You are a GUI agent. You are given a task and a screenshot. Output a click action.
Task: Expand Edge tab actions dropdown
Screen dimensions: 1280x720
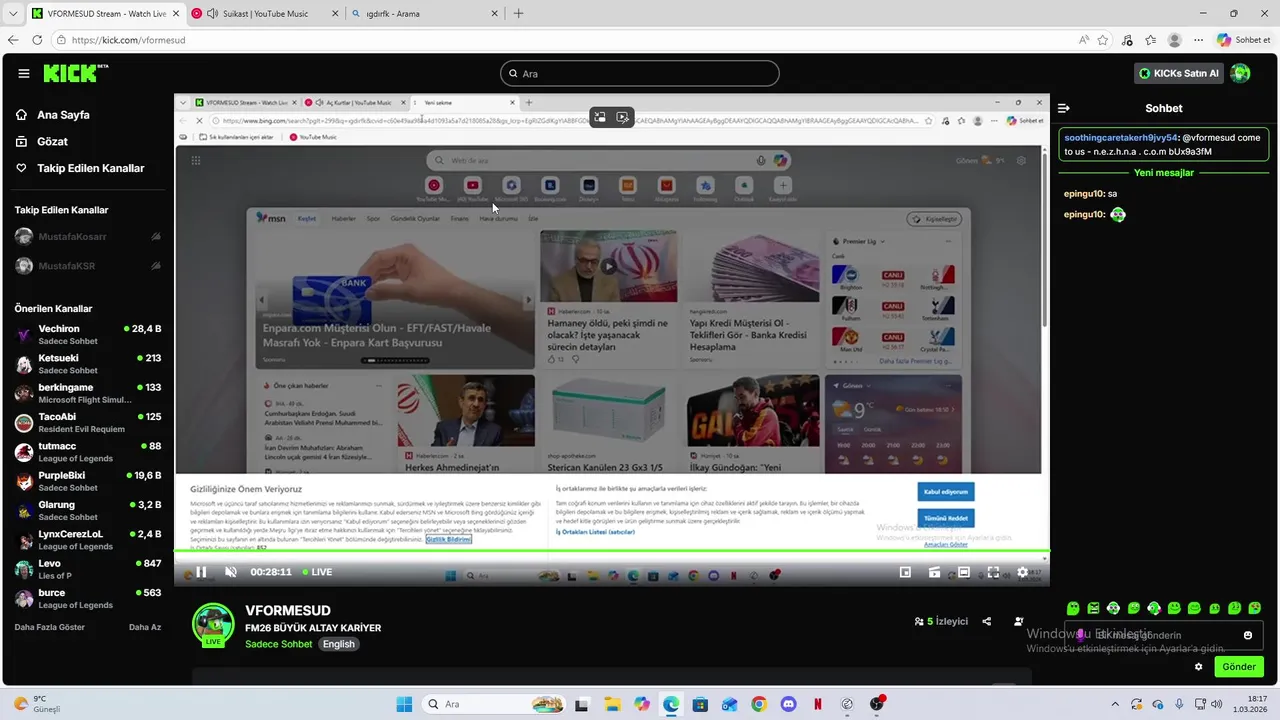(13, 14)
